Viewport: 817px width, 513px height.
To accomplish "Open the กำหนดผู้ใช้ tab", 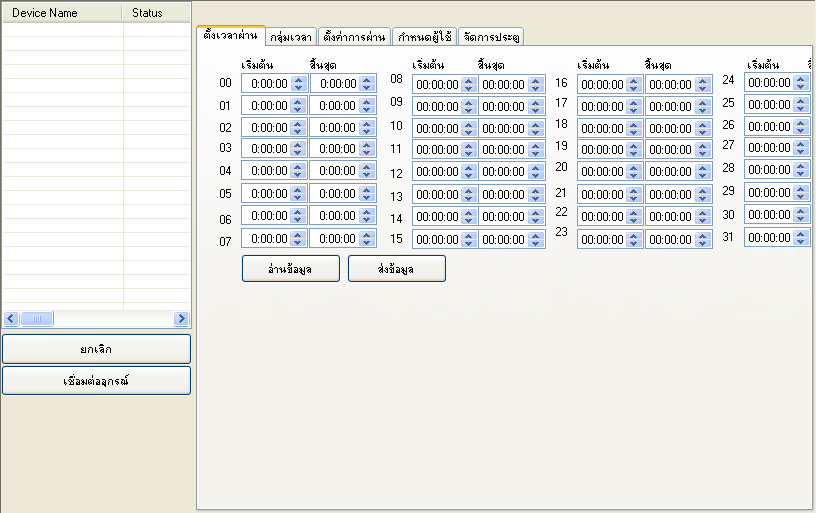I will point(425,37).
